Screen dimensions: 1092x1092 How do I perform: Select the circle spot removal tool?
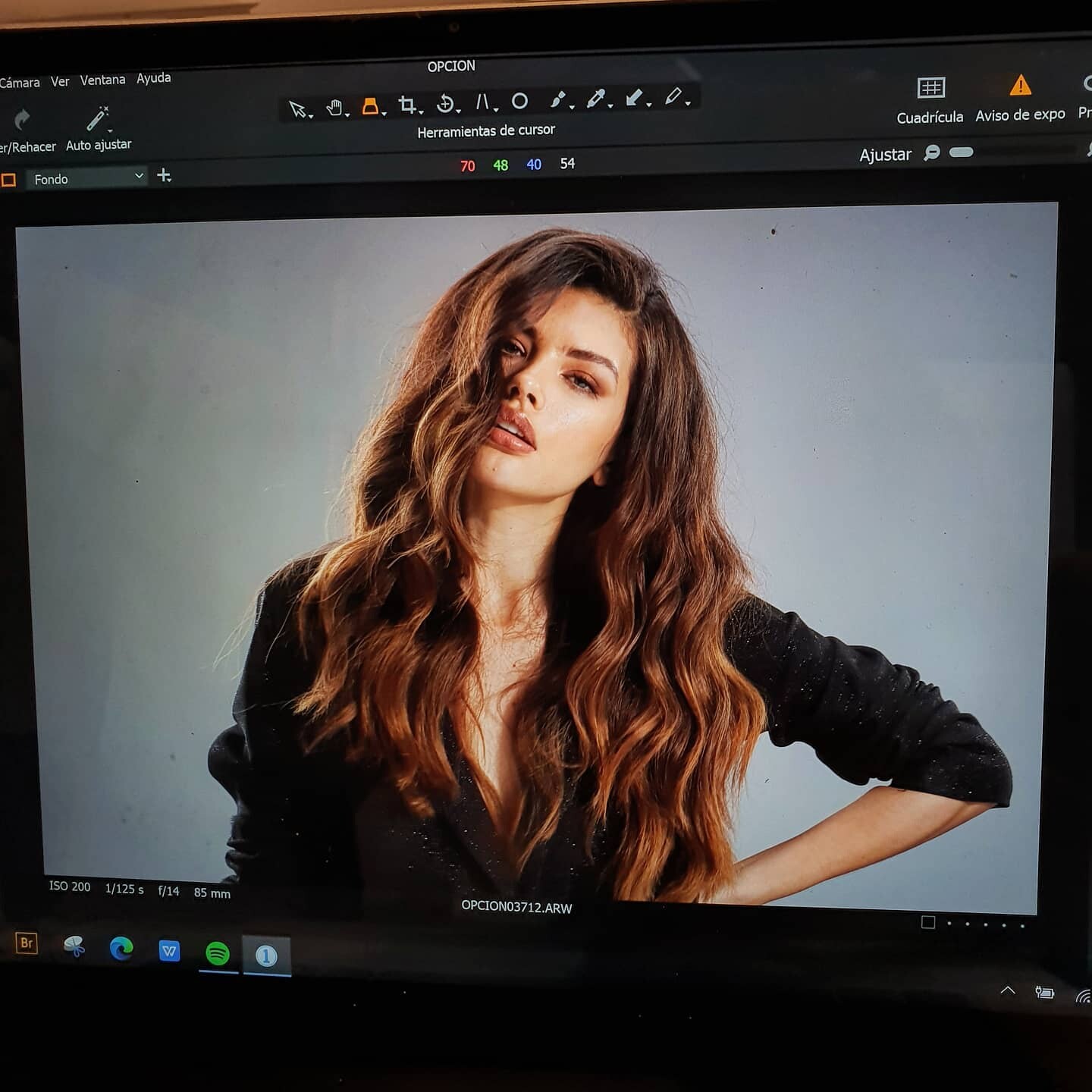tap(519, 101)
